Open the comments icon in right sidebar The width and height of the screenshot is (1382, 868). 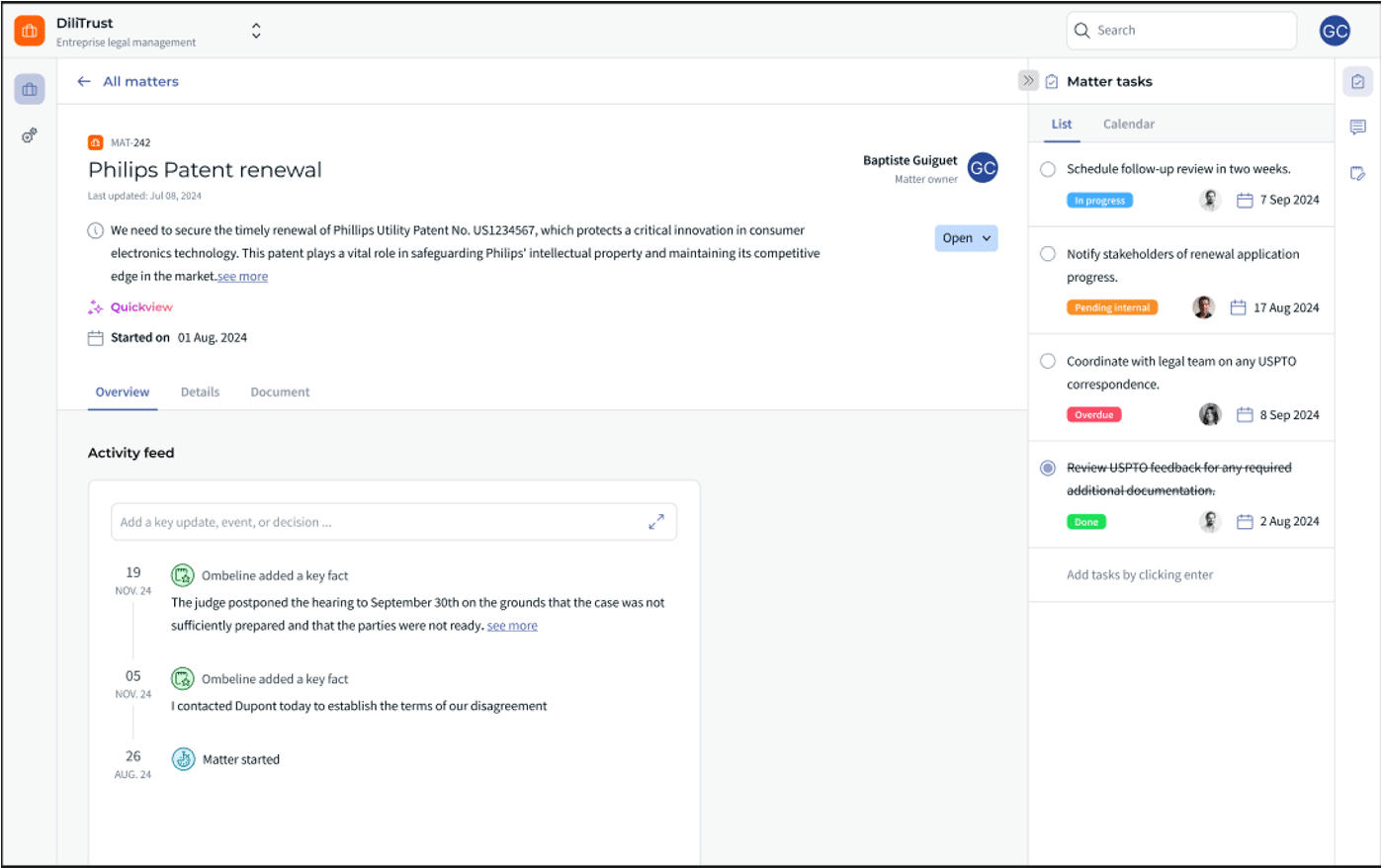pyautogui.click(x=1358, y=128)
